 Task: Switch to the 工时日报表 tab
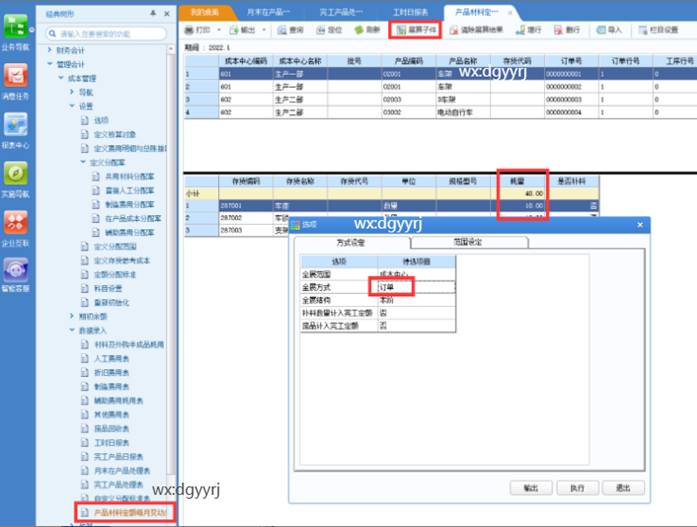pos(410,11)
